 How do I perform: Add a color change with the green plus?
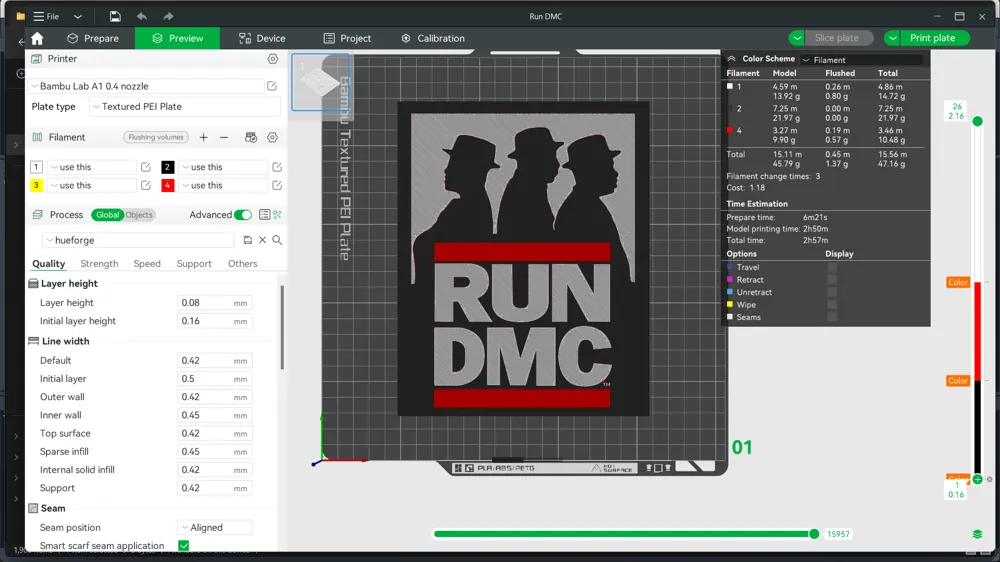977,479
